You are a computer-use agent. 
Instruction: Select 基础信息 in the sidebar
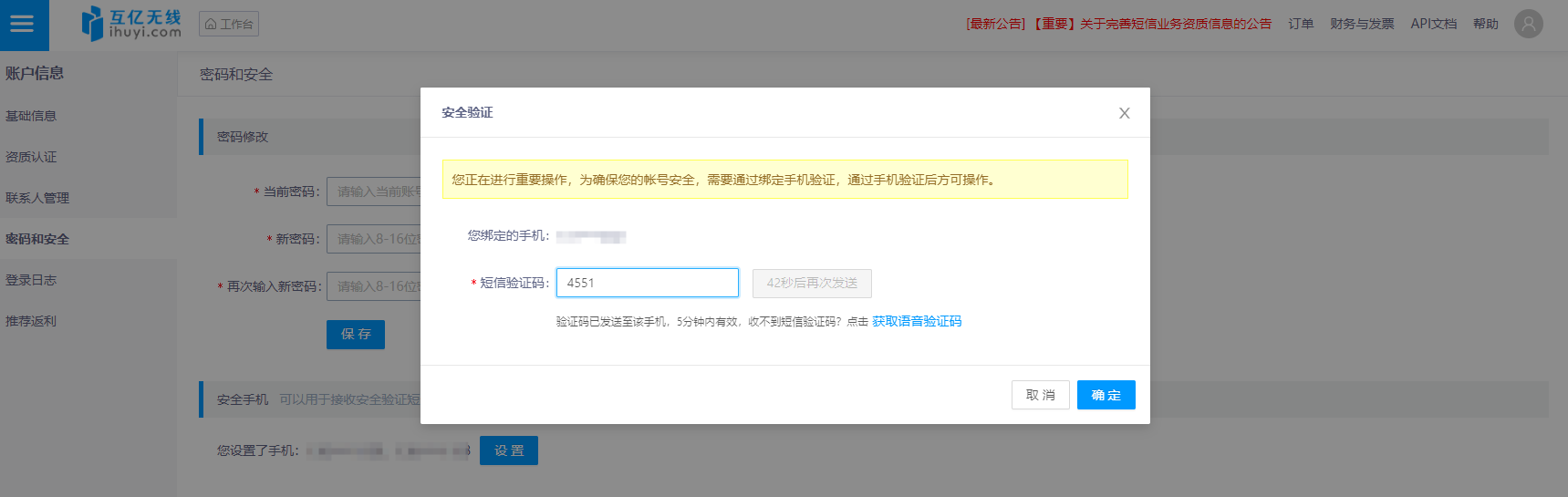(31, 116)
